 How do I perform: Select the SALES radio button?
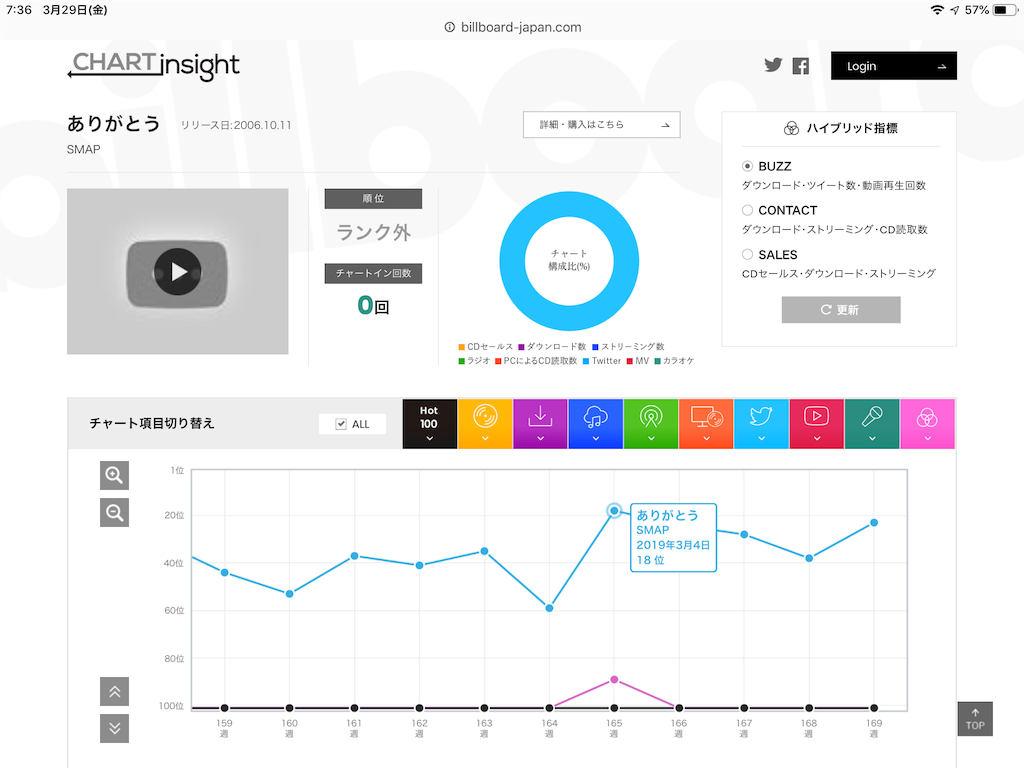pos(748,255)
